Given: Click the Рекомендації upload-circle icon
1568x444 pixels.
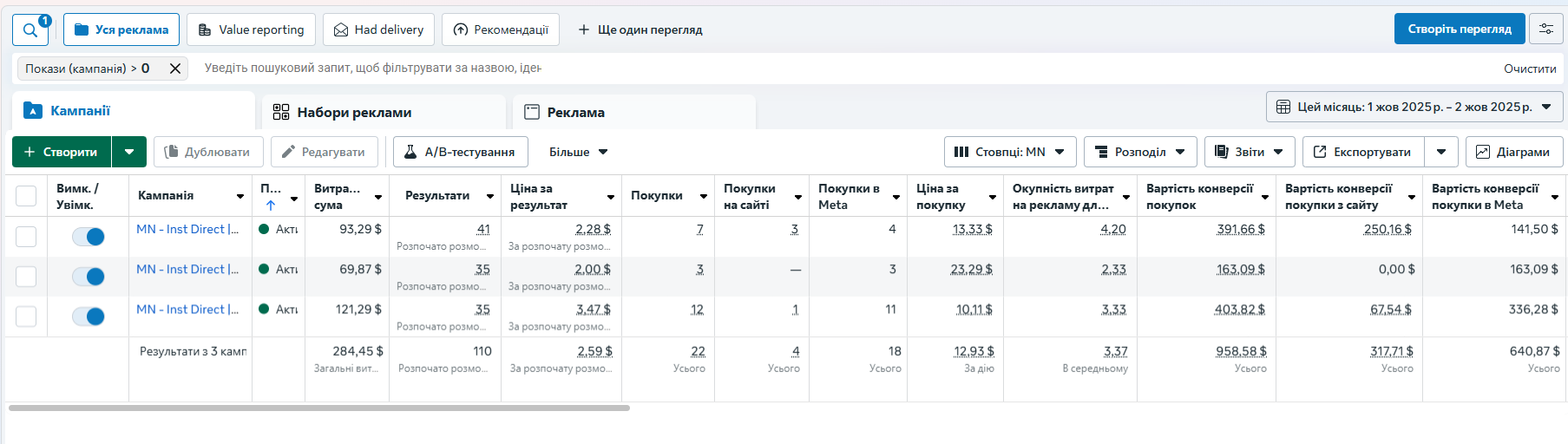Looking at the screenshot, I should 461,29.
